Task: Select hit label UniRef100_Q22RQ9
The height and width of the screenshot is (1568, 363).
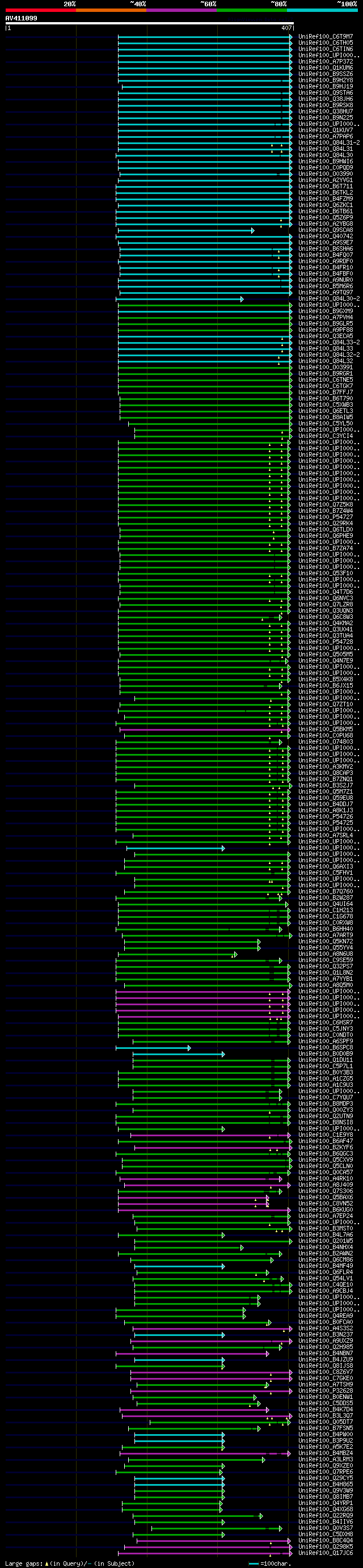Action: pos(325,1516)
